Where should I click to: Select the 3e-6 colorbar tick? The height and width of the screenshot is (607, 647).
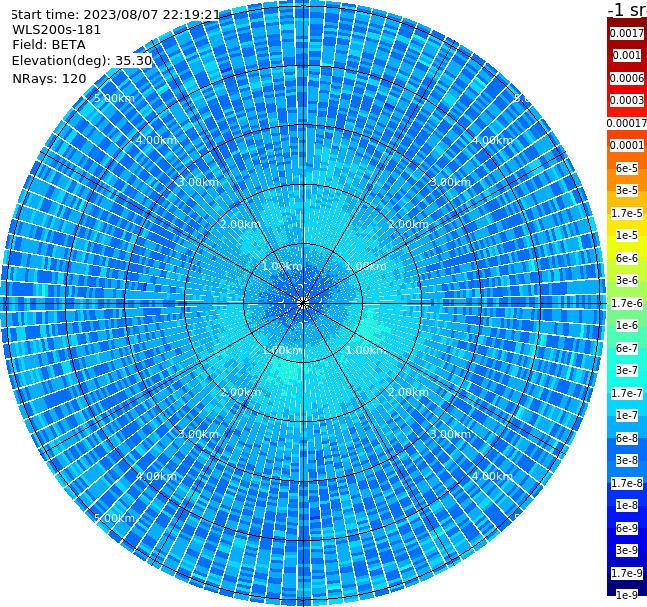pos(627,280)
